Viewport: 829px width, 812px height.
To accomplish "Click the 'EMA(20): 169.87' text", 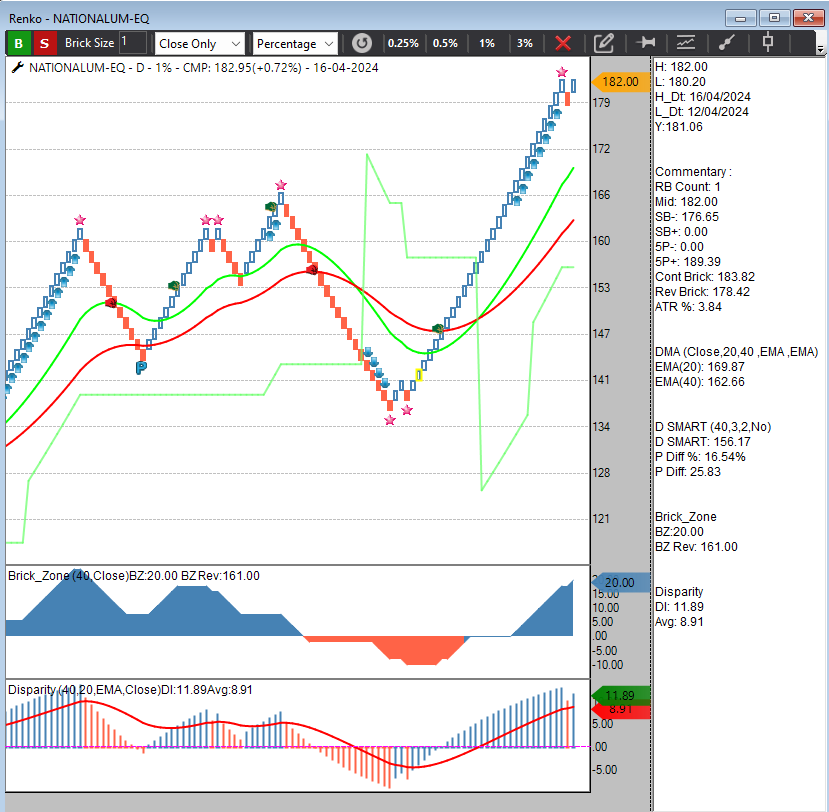I will pos(699,367).
